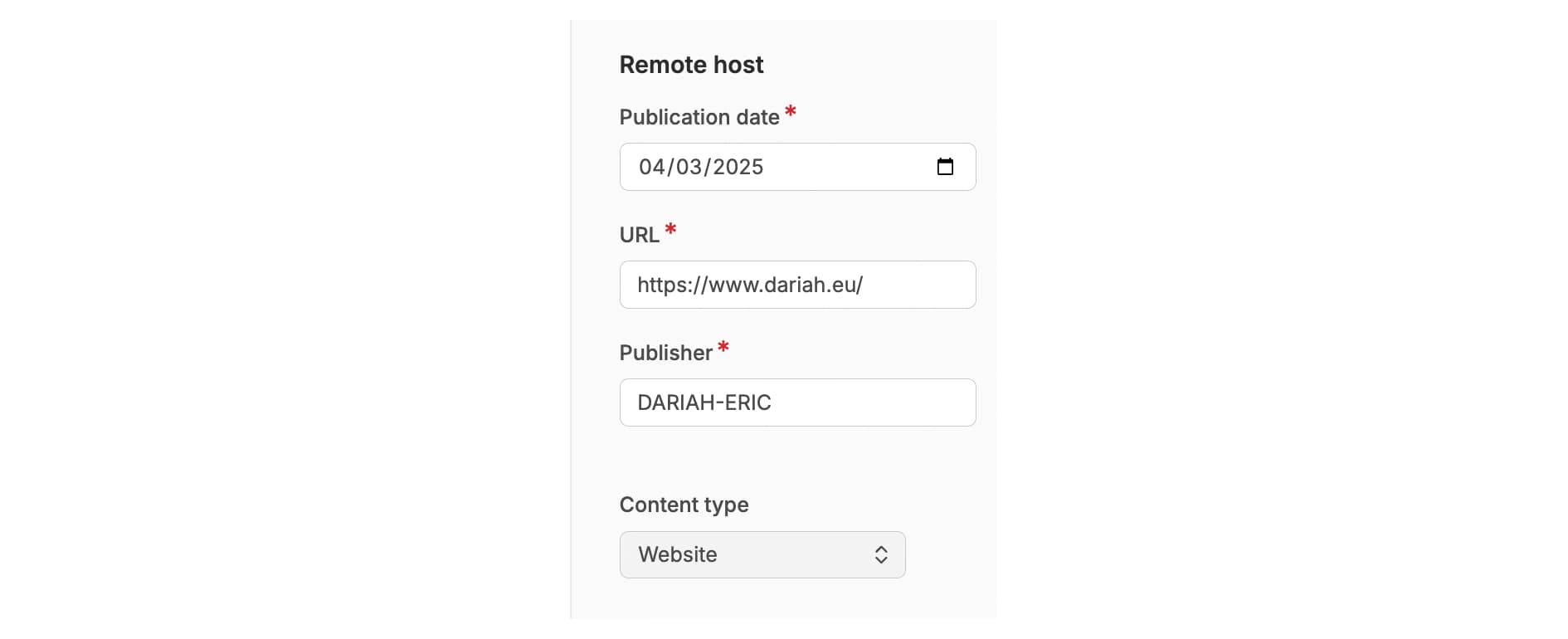Click the red asterisk beside Publisher label
This screenshot has height=639, width=1568.
(723, 347)
